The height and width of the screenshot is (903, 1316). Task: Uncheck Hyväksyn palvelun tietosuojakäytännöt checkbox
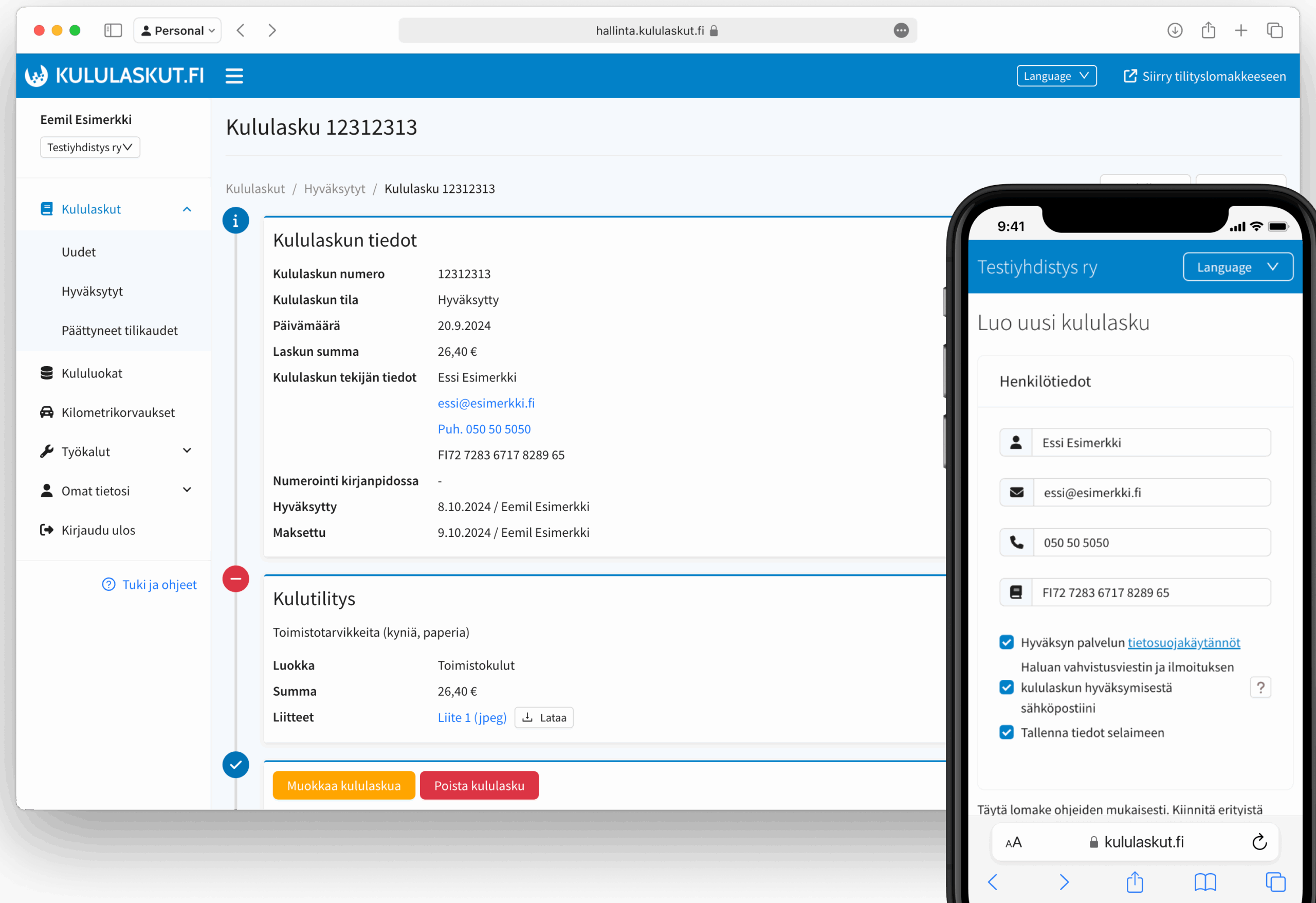tap(1007, 642)
